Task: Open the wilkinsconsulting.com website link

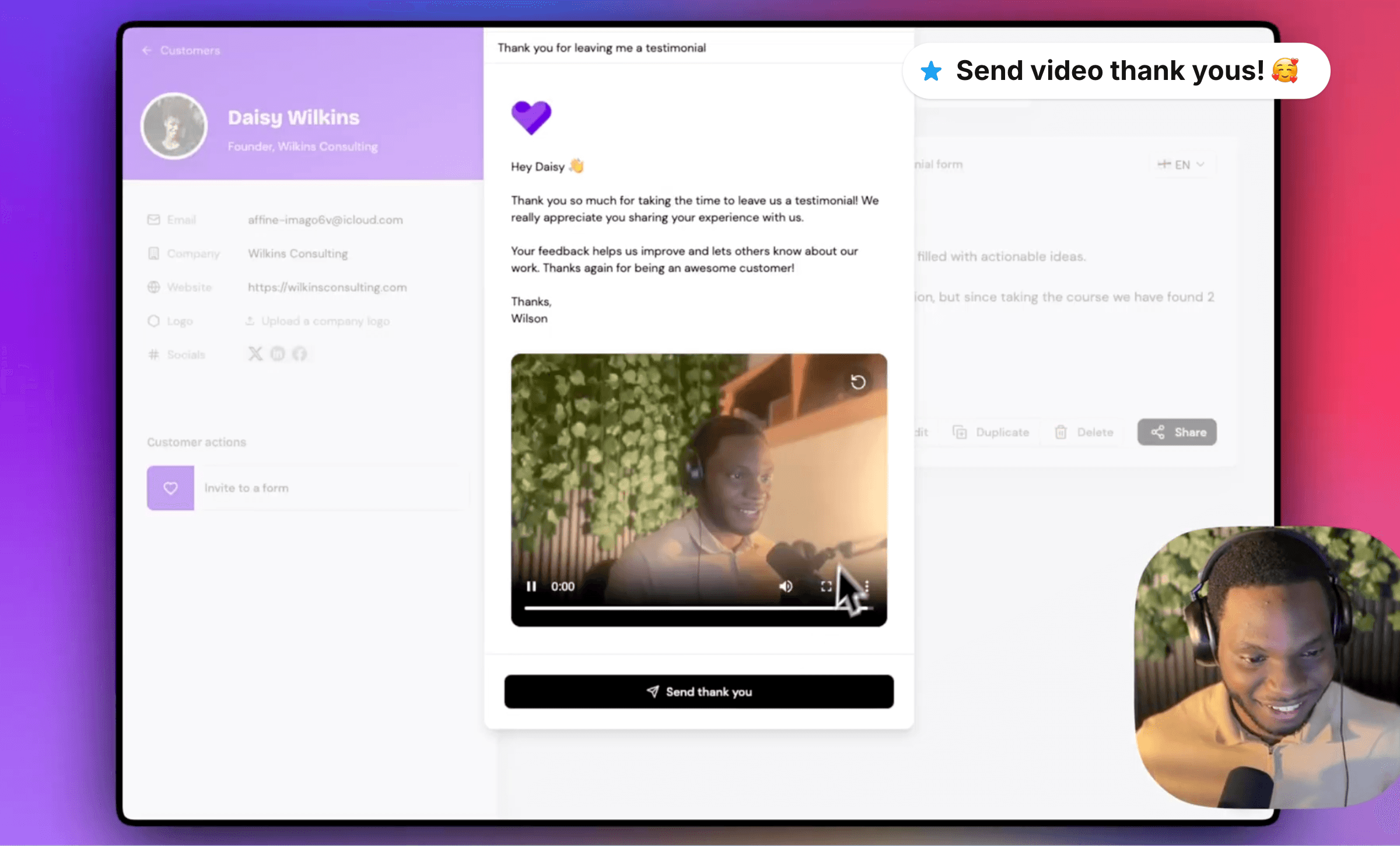Action: 327,287
